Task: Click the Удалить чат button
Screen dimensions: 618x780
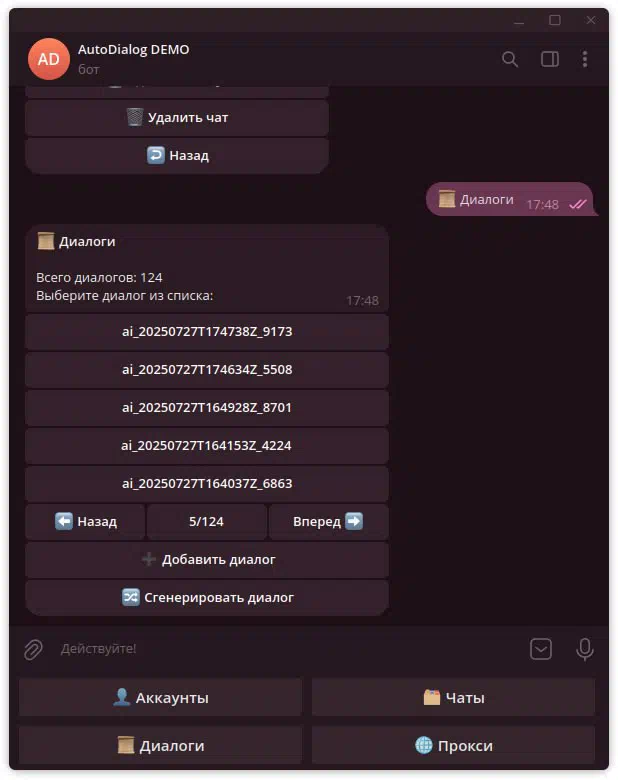Action: [177, 118]
